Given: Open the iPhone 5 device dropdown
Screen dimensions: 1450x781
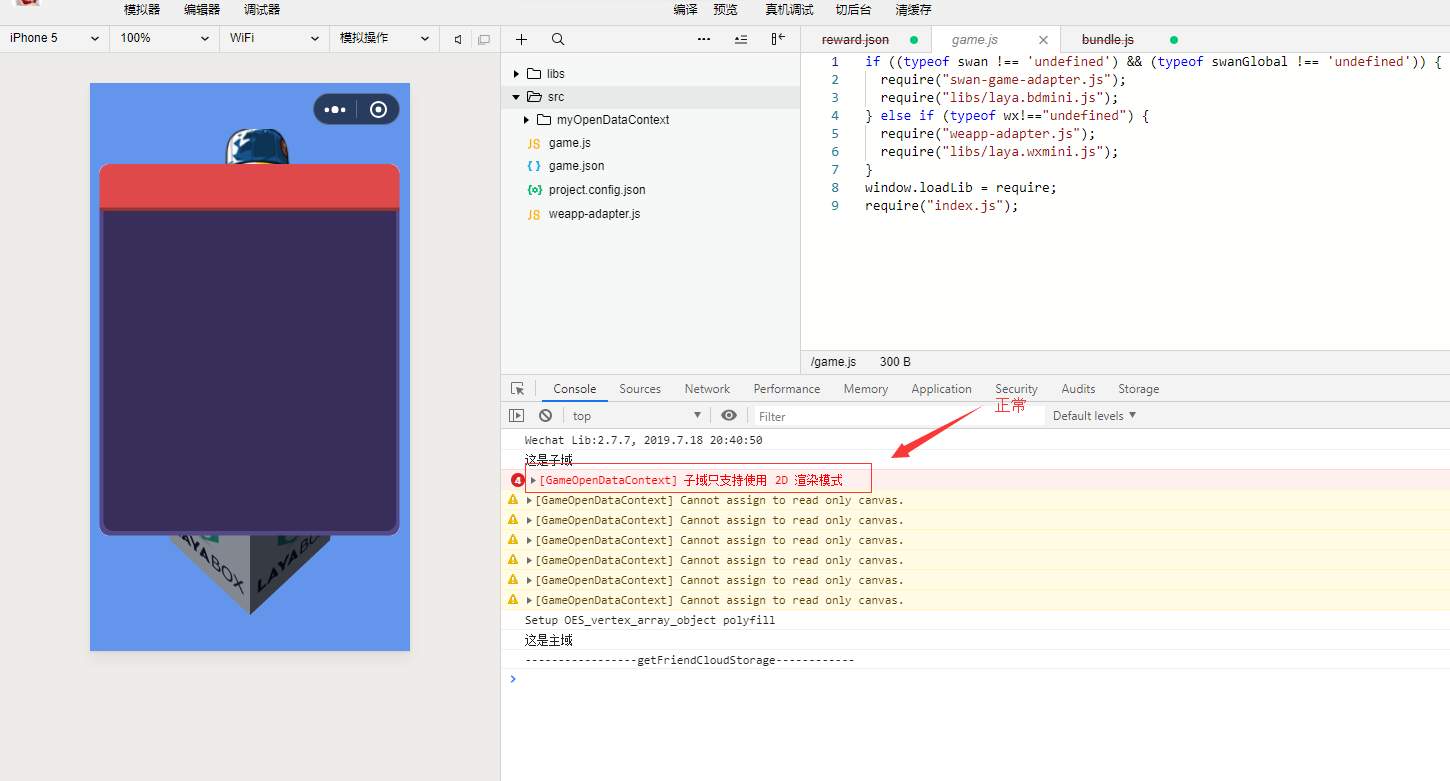Looking at the screenshot, I should 55,38.
